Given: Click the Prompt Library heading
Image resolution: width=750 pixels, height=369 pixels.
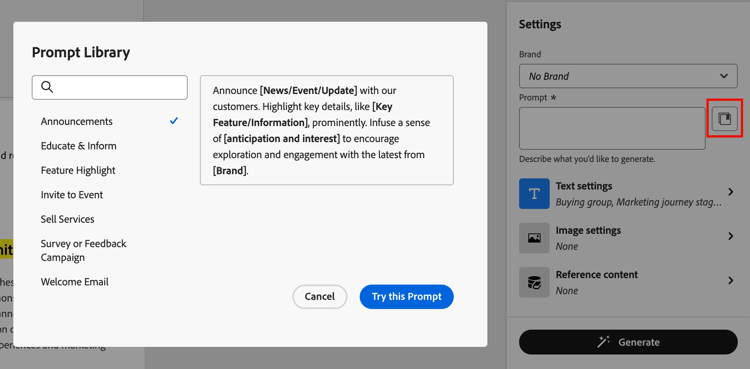Looking at the screenshot, I should pos(81,52).
